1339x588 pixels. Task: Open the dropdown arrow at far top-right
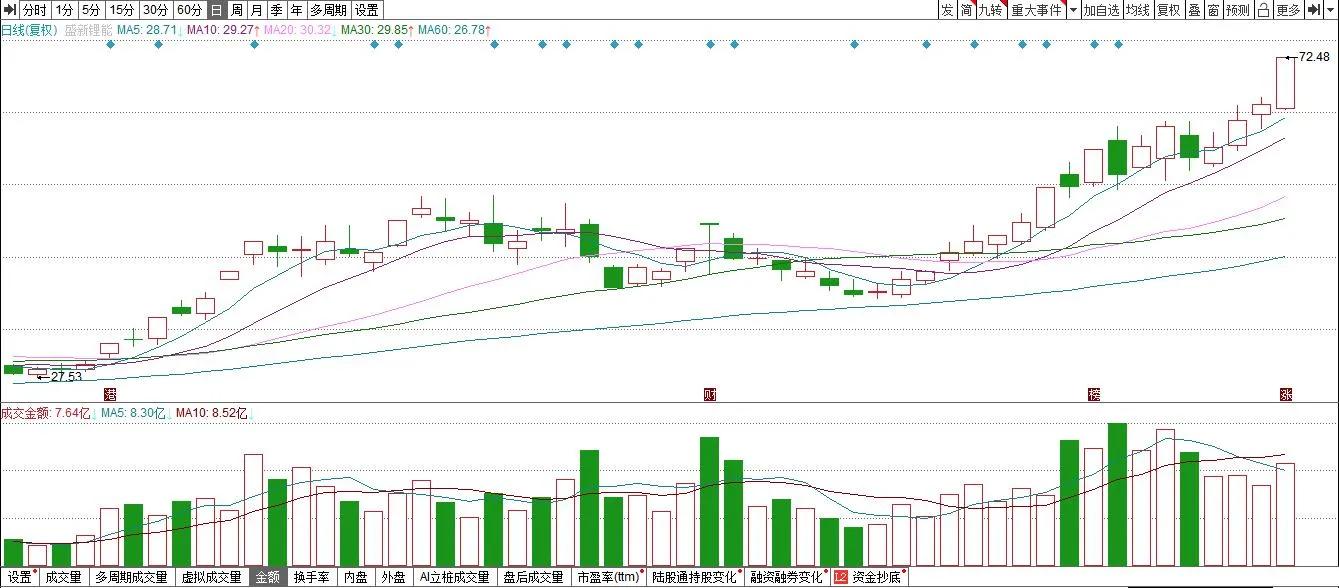tap(1331, 10)
